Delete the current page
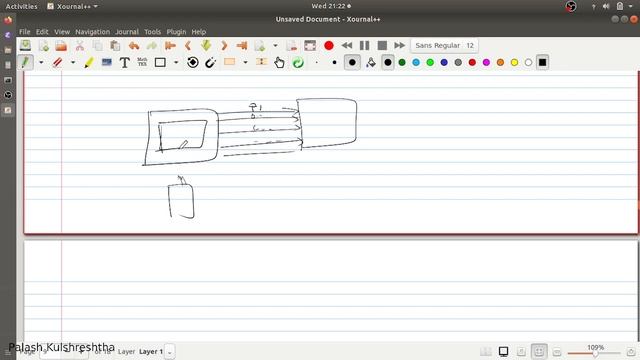The image size is (640, 360). coord(292,46)
